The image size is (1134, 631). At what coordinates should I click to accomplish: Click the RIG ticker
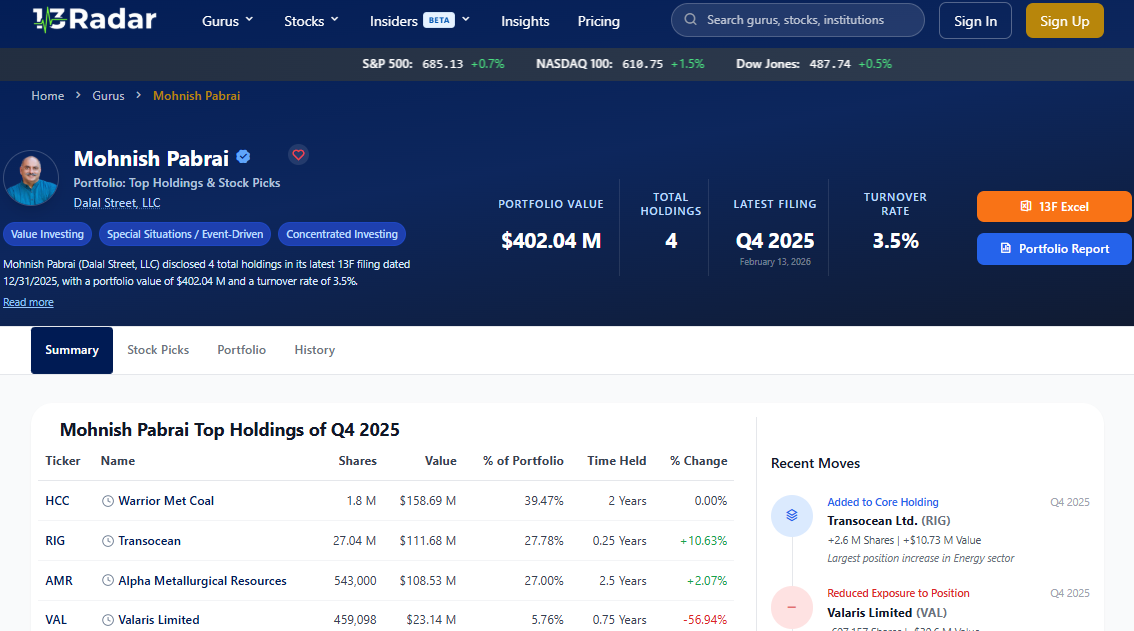[x=55, y=541]
